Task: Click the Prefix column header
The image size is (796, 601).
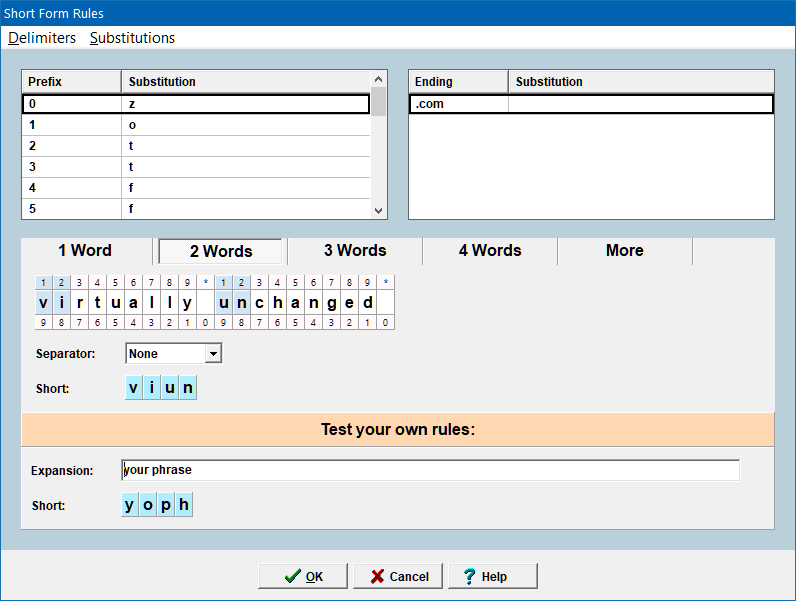Action: tap(70, 81)
